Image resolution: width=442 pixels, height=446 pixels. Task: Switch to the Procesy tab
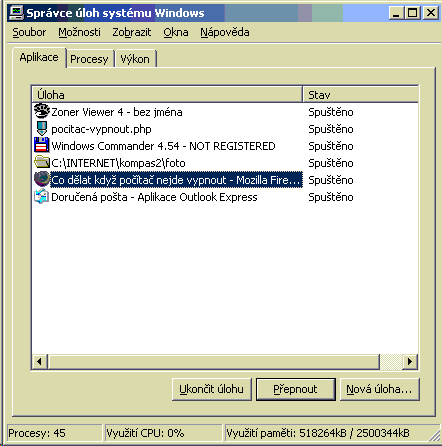89,59
